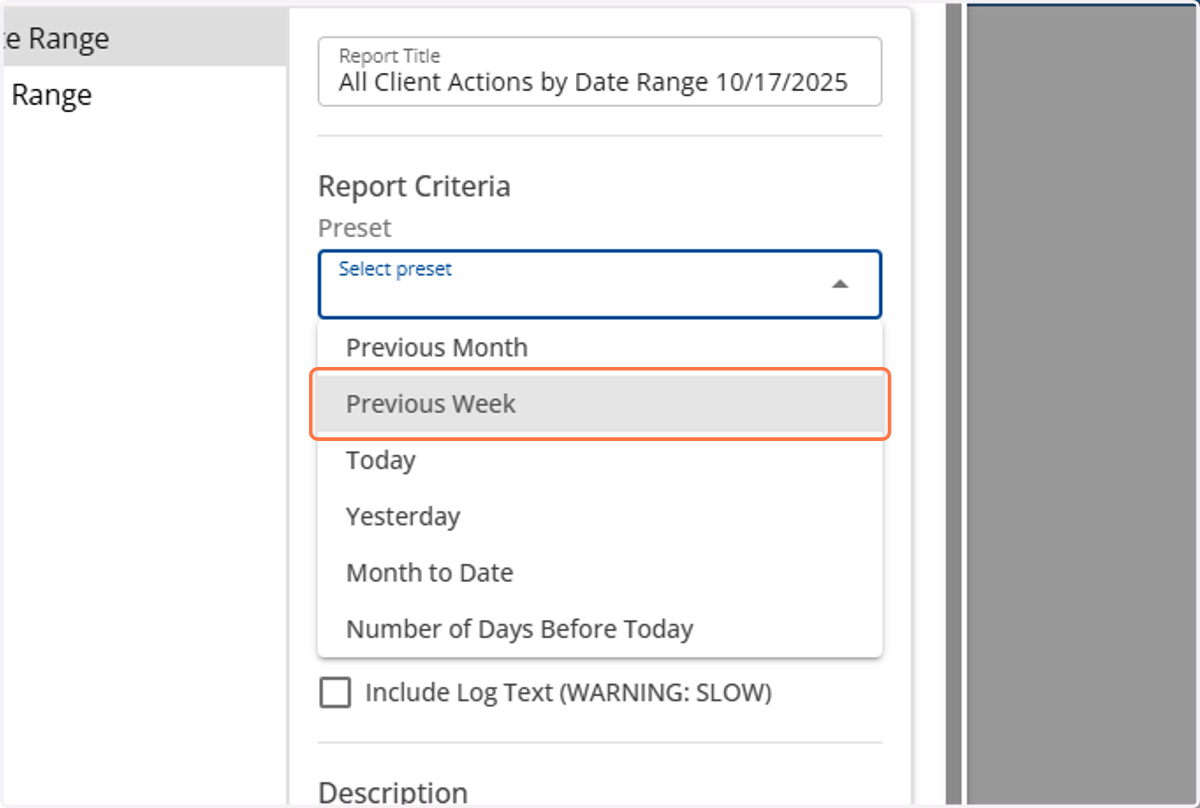This screenshot has width=1200, height=808.
Task: Click the Description heading
Action: (x=393, y=793)
